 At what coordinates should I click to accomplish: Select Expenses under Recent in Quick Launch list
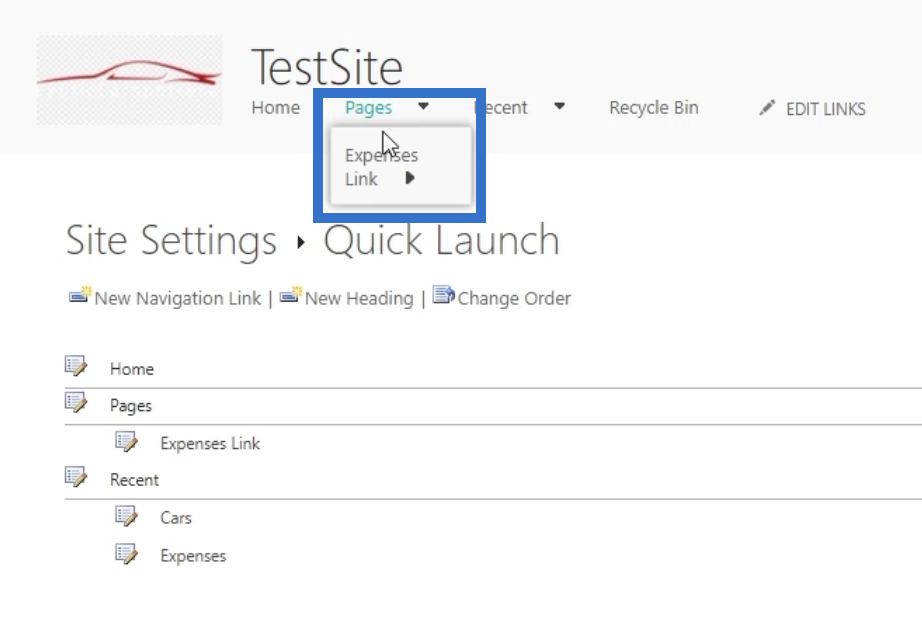(193, 556)
